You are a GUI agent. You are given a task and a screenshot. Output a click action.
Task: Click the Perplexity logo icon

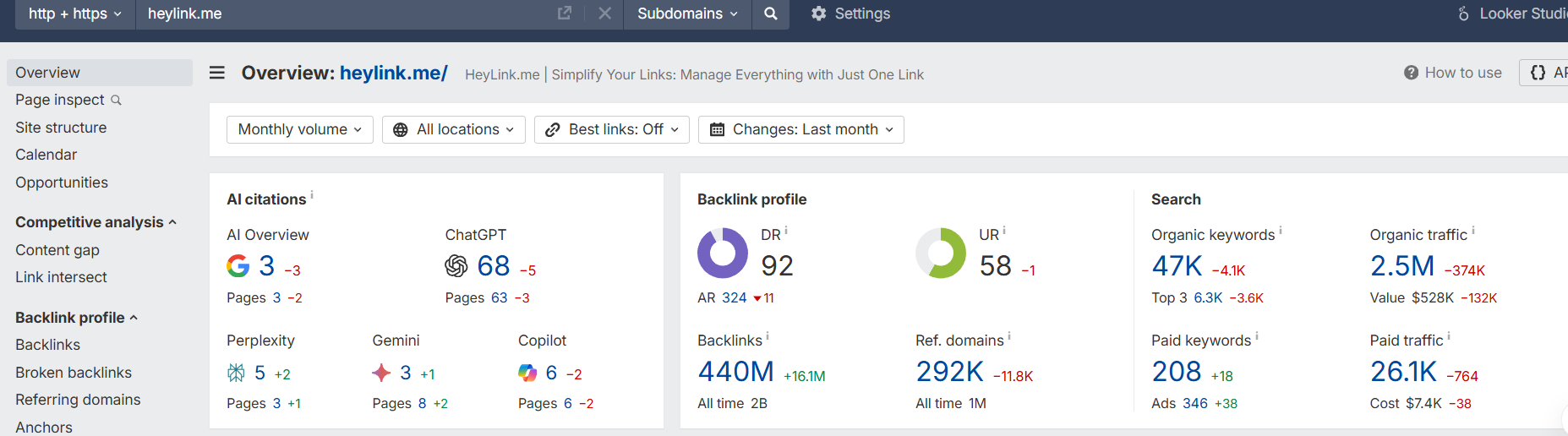point(236,373)
